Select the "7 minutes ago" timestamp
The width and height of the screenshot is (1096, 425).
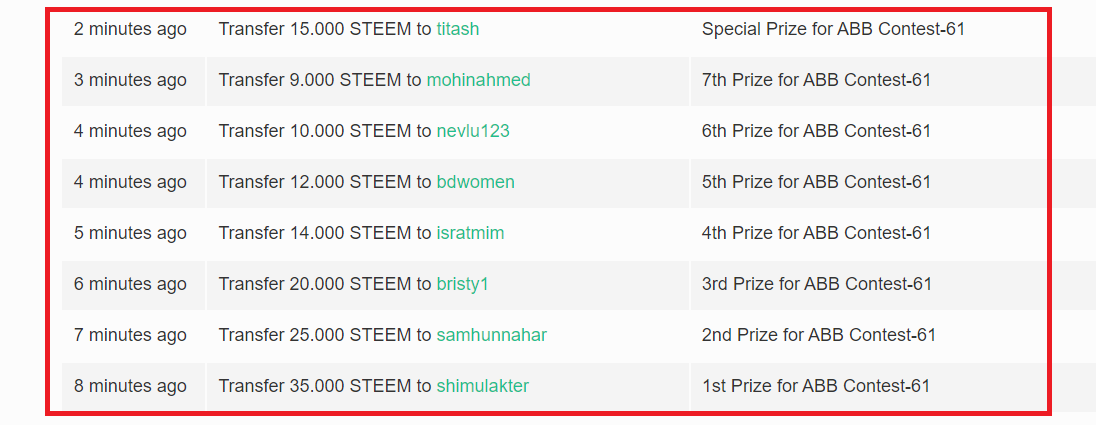pos(130,335)
